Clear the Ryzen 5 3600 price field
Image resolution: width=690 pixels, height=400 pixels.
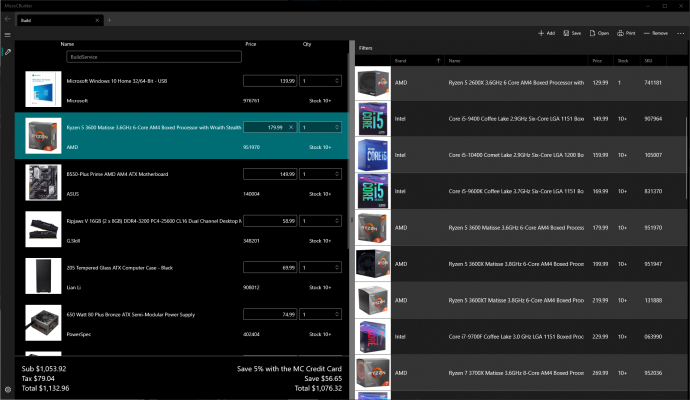pyautogui.click(x=291, y=127)
